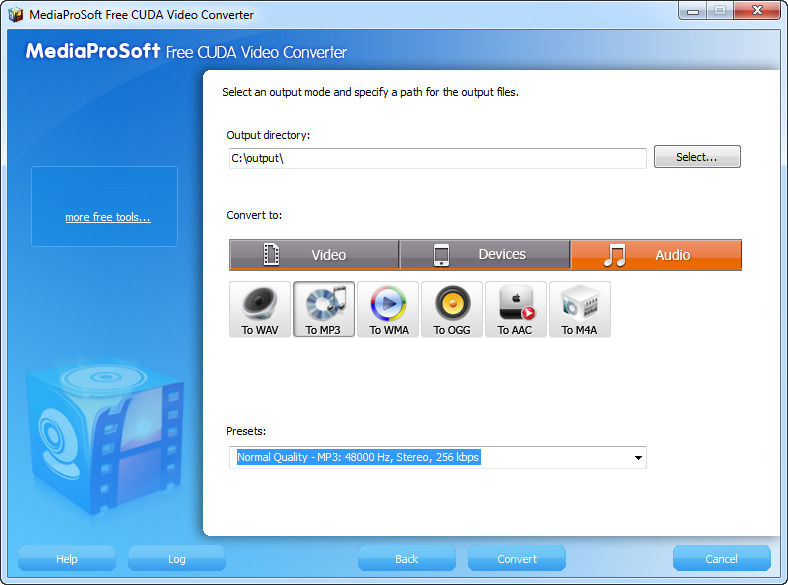Start conversion with Convert button

tap(517, 559)
